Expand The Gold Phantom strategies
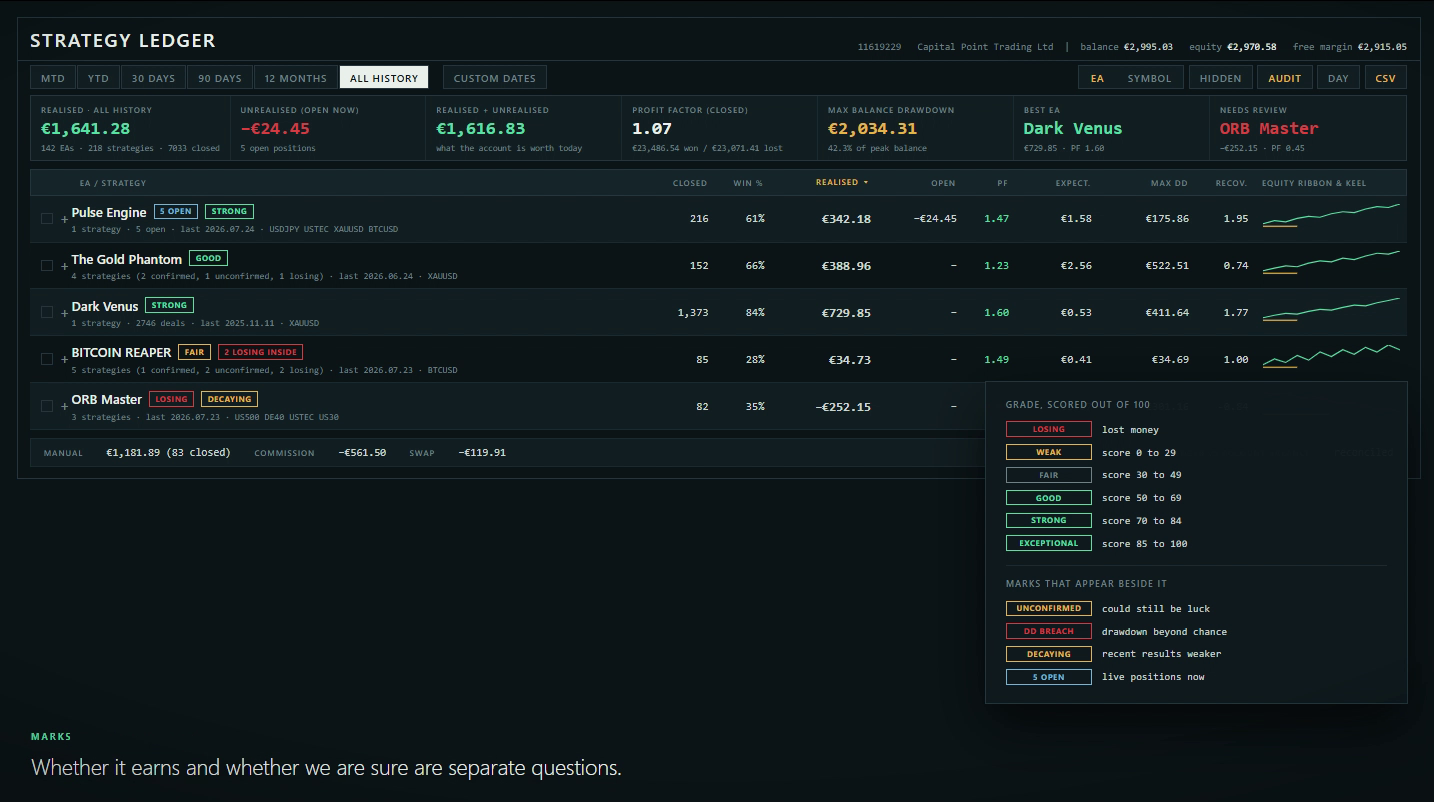Screen dimensions: 1434x802 point(65,265)
